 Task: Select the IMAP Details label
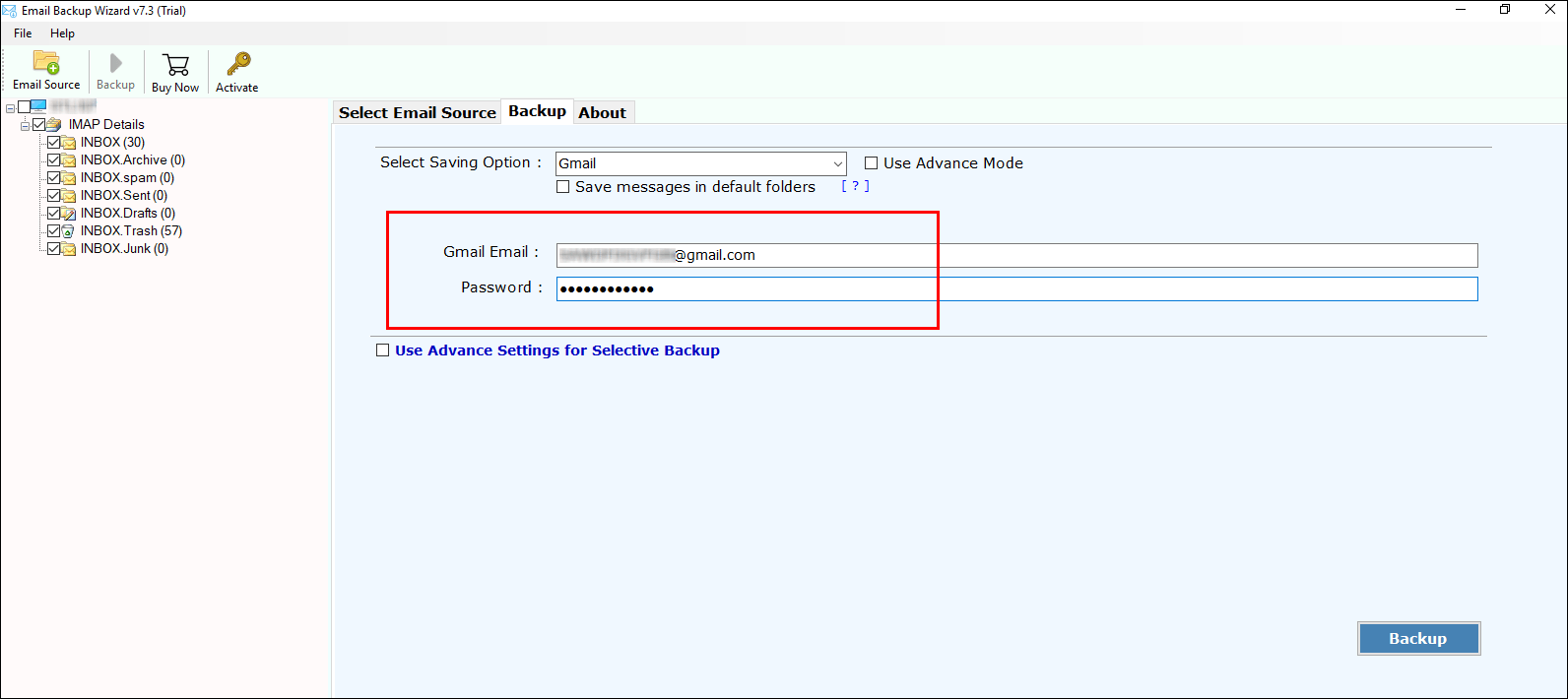tap(106, 125)
